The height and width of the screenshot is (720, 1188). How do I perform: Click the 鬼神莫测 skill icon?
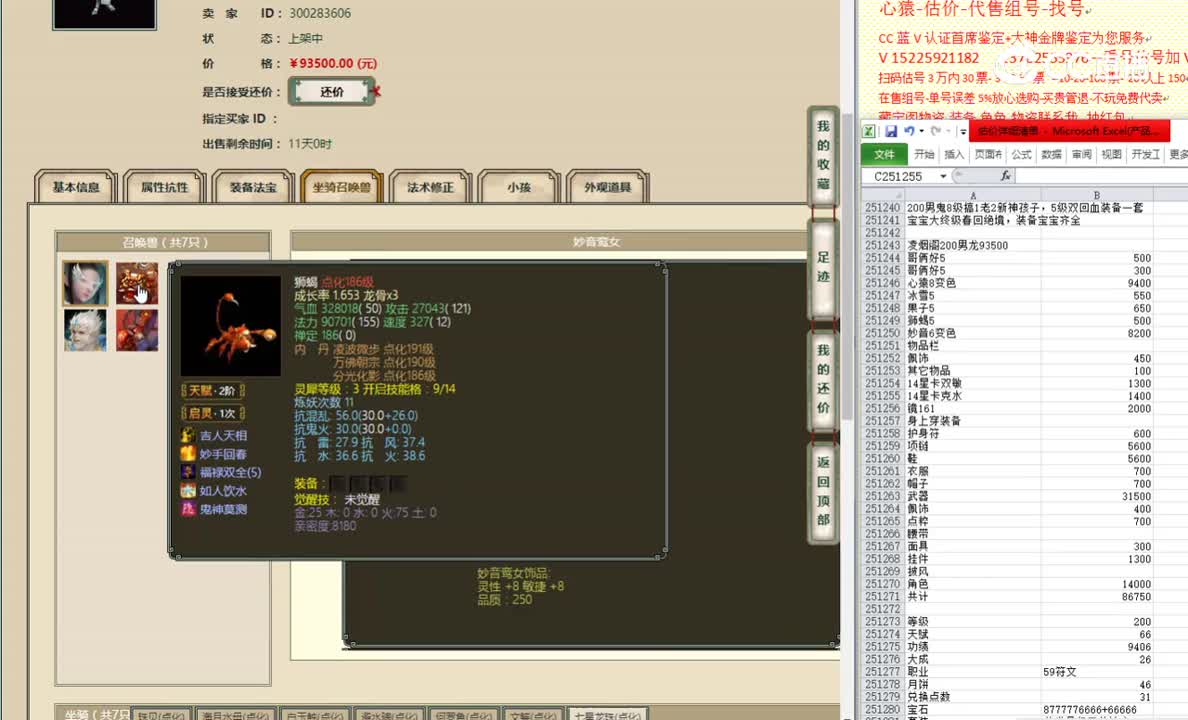click(188, 509)
